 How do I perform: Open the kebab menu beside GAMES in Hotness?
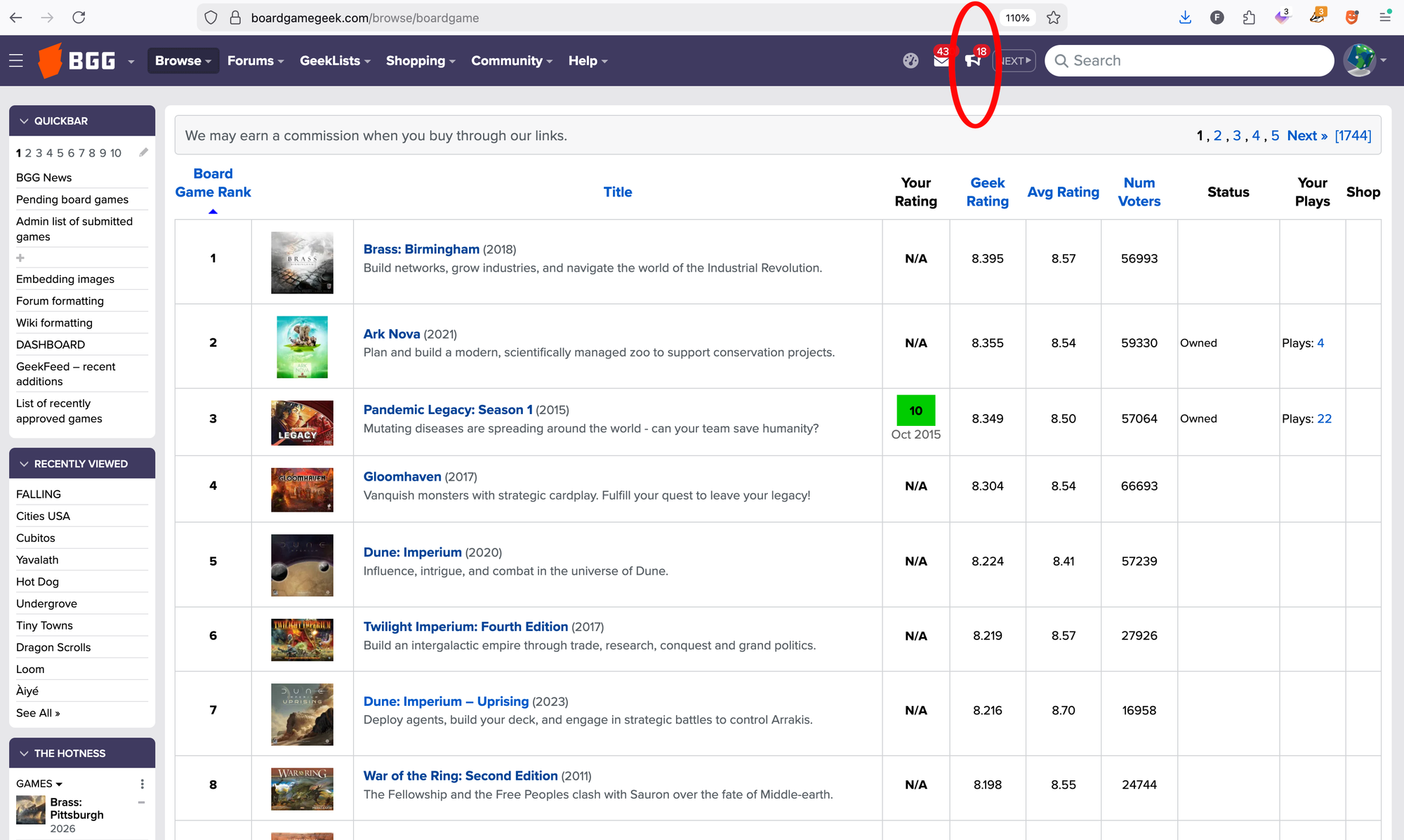[x=142, y=783]
